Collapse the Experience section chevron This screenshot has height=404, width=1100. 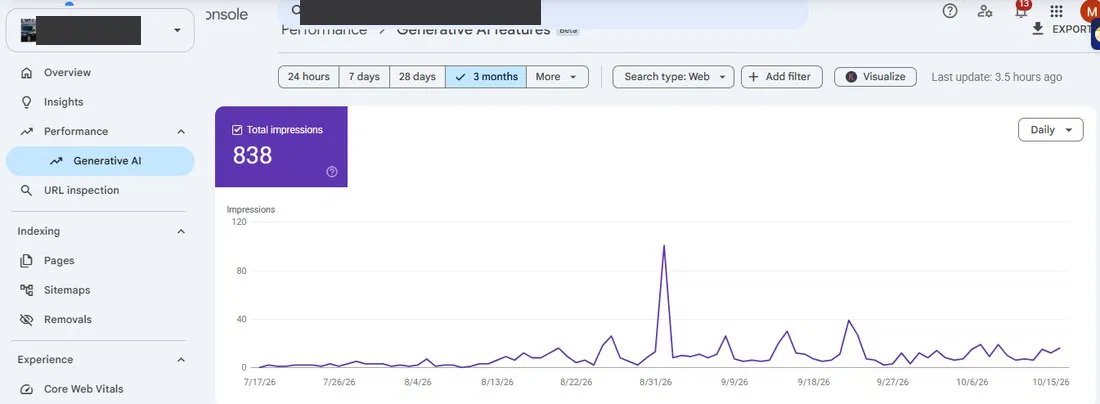coord(180,360)
